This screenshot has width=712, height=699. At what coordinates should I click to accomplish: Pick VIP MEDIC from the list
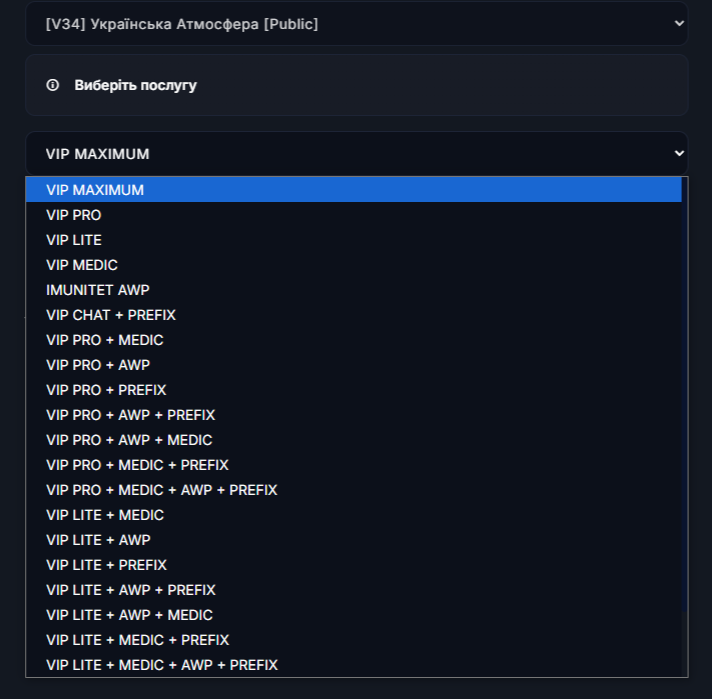82,265
